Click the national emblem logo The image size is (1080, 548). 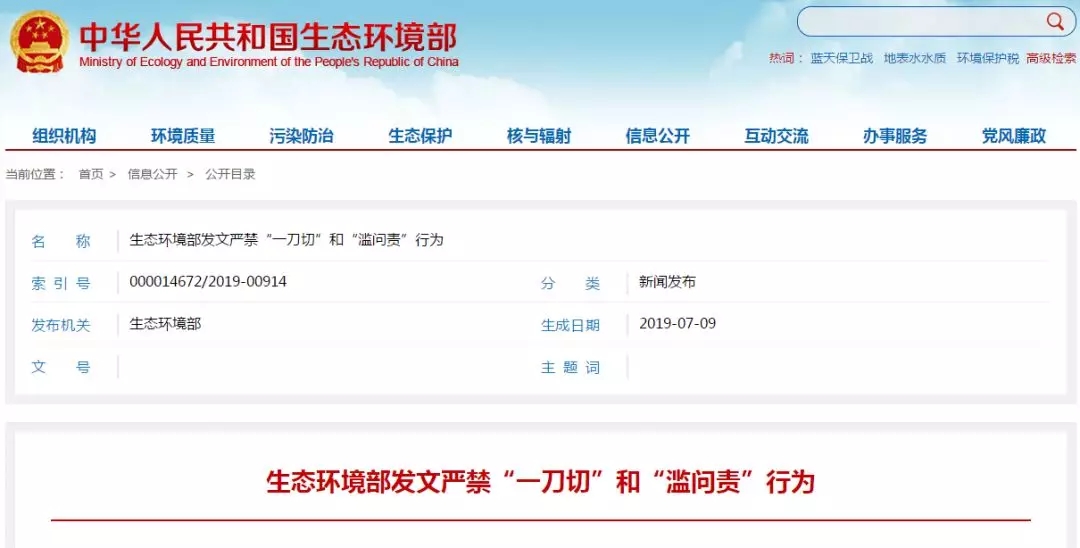pos(40,43)
